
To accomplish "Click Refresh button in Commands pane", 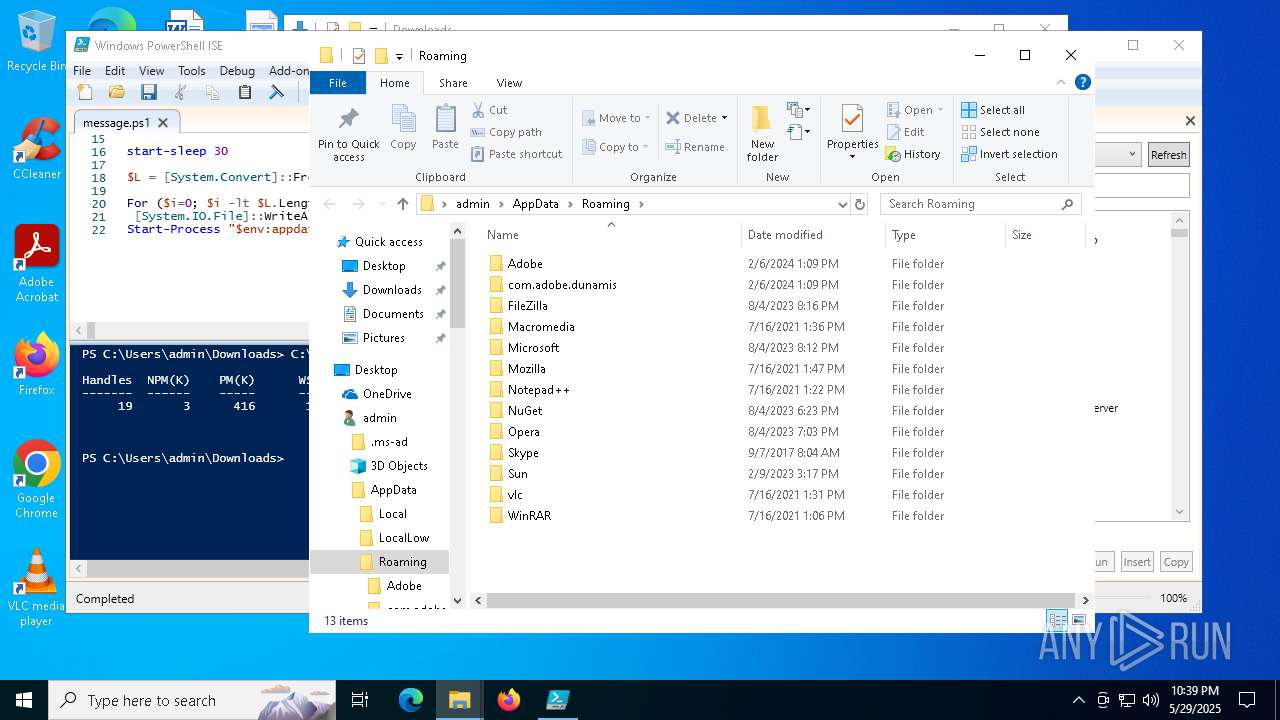I will pos(1168,155).
